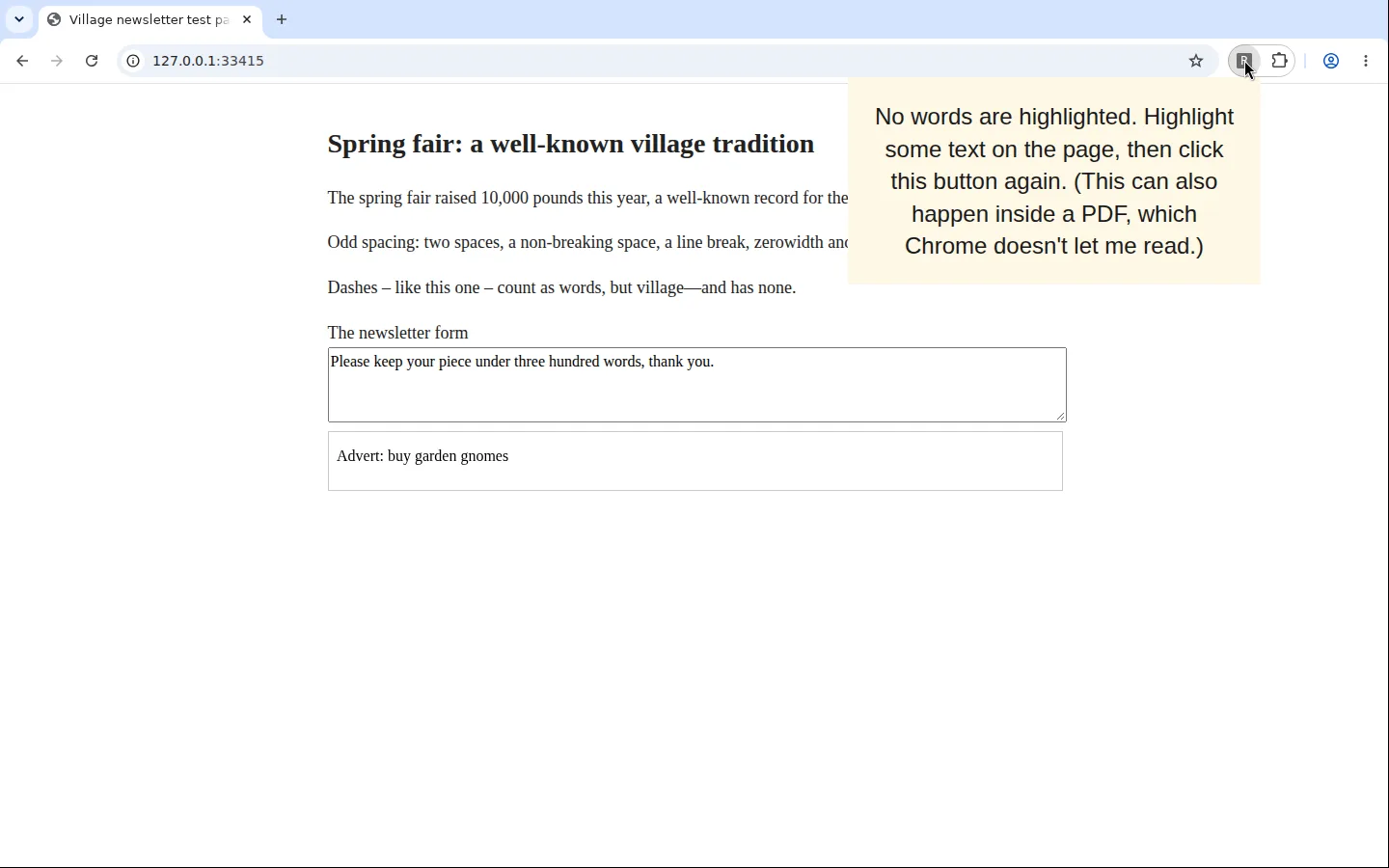Open Chrome's three-dot menu

point(1367,61)
